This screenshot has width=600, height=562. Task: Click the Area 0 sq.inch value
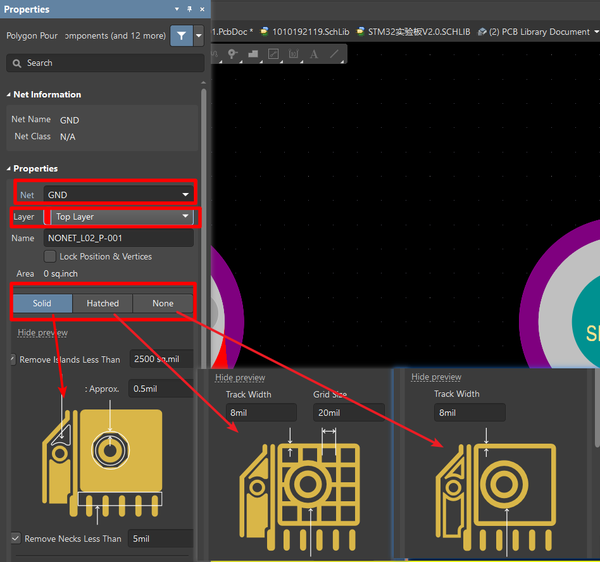[x=60, y=274]
